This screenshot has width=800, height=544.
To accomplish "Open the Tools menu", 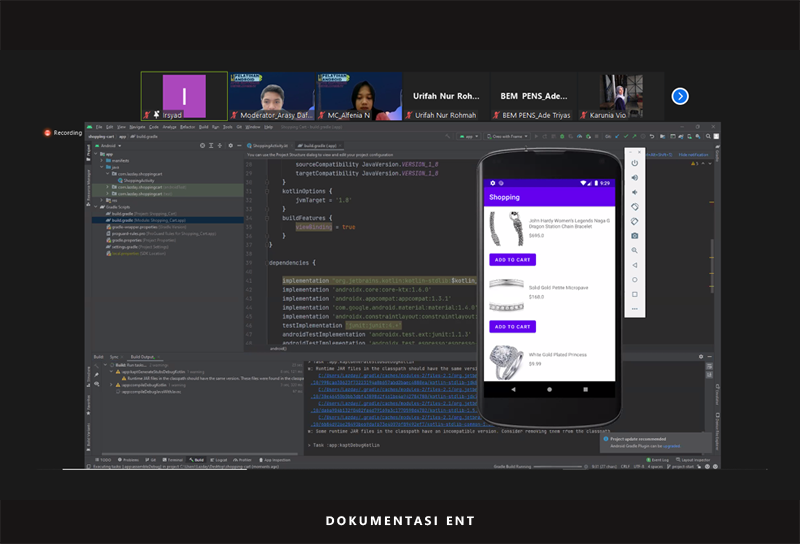I will point(228,127).
